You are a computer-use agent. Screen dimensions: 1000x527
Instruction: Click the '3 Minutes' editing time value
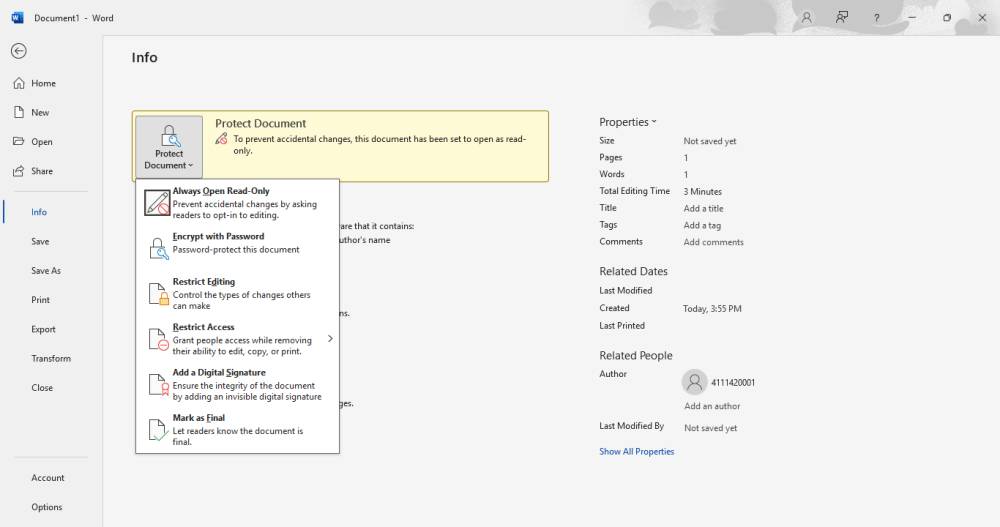(x=703, y=191)
